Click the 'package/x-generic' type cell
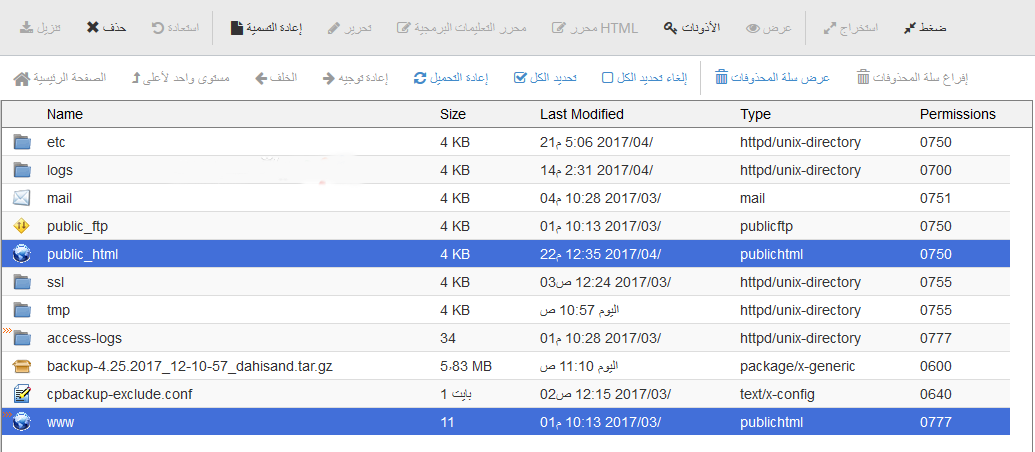This screenshot has height=452, width=1035. [x=797, y=366]
